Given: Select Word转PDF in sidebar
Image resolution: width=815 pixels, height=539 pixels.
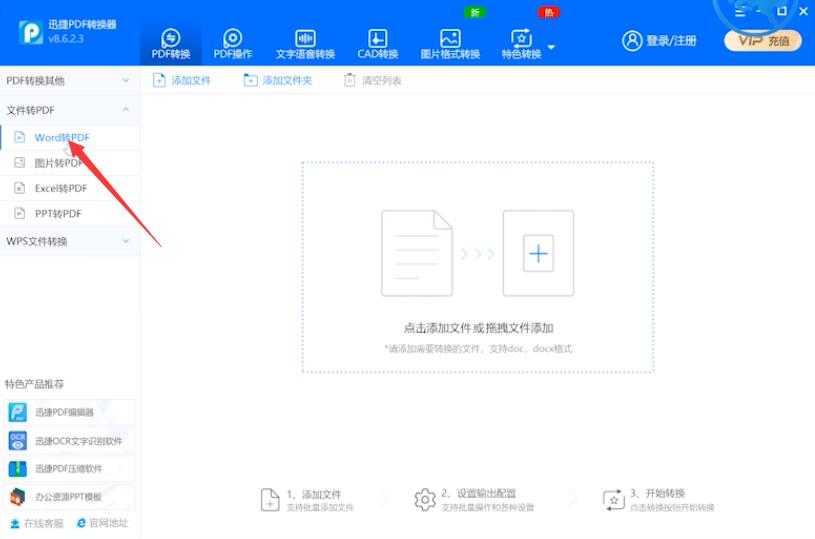Looking at the screenshot, I should 70,137.
